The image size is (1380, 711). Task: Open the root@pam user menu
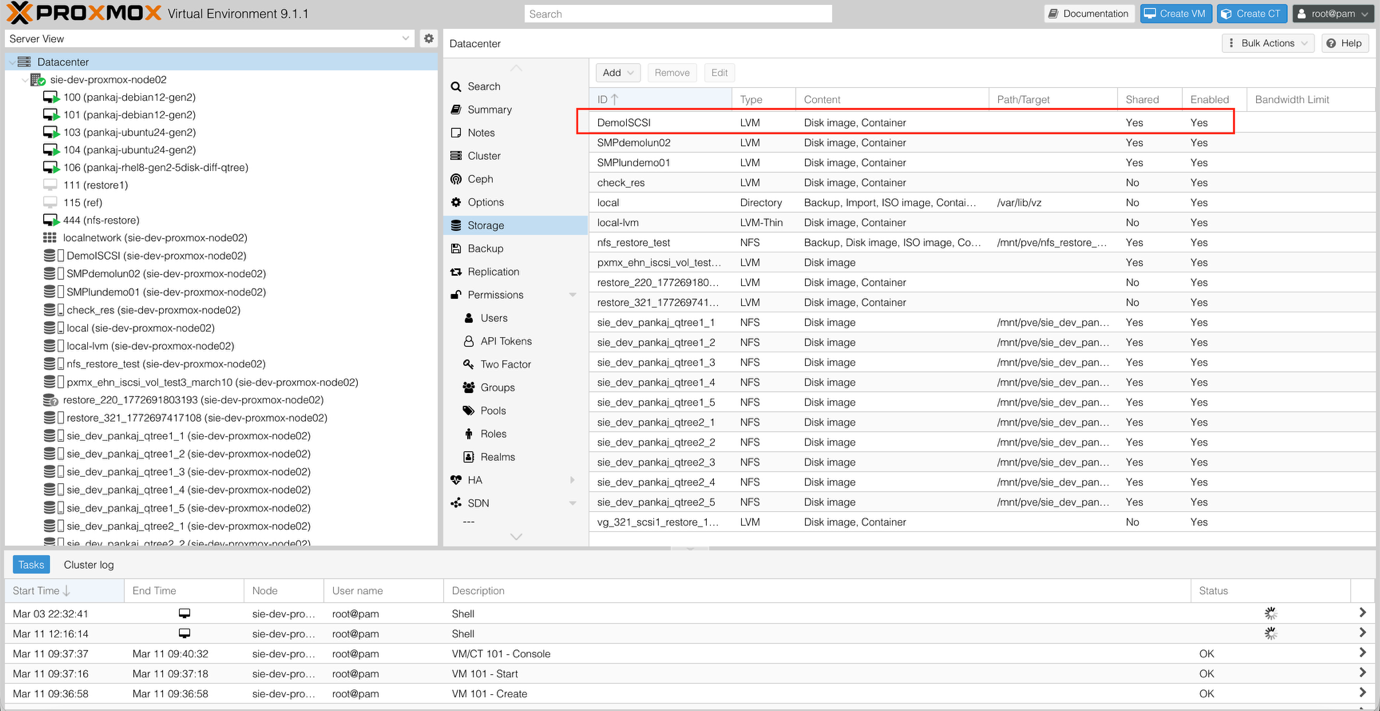1330,13
